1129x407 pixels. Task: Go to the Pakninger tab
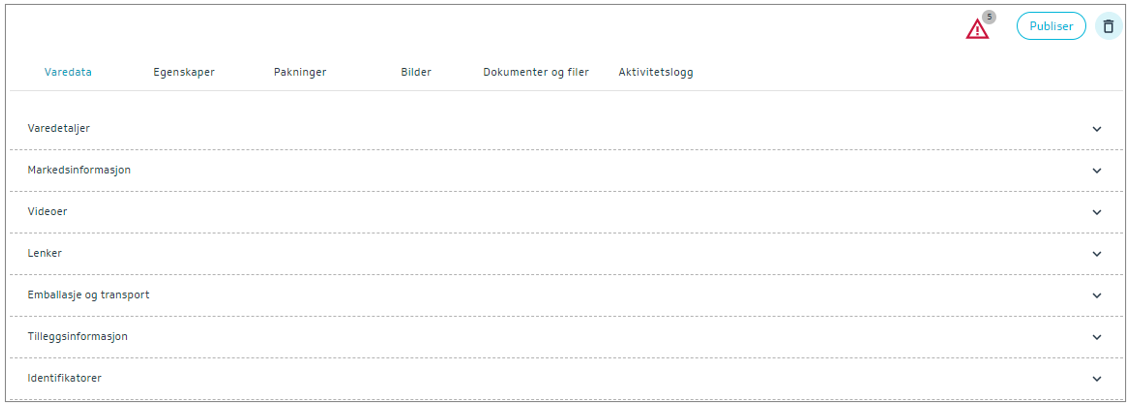(300, 72)
